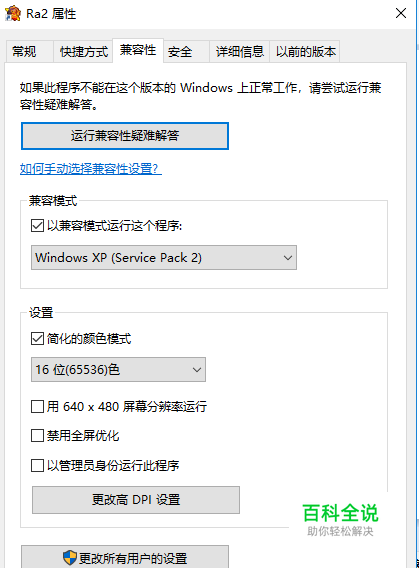Open 如何手动选择兼容性设置? link
419x568 pixels.
(91, 169)
